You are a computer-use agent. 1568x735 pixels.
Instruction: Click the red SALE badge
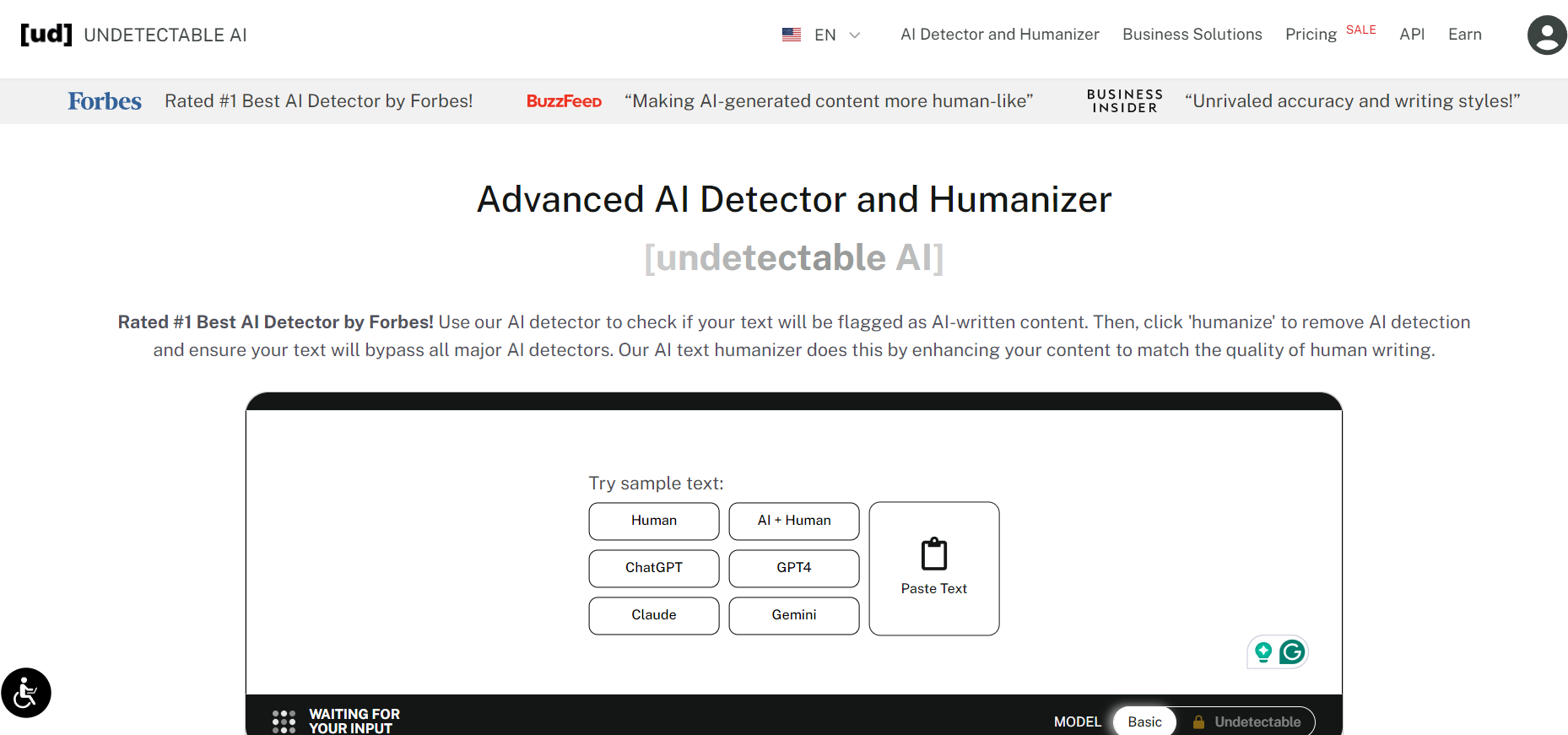point(1361,30)
